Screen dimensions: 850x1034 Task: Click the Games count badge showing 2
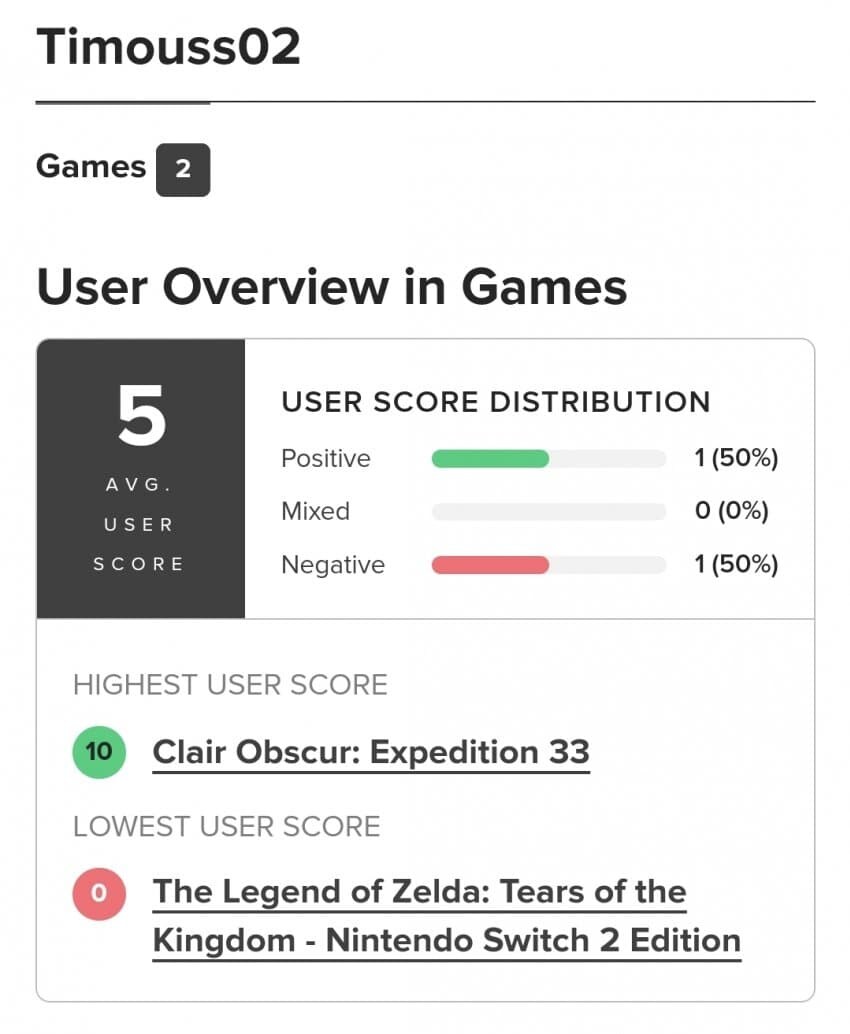182,169
